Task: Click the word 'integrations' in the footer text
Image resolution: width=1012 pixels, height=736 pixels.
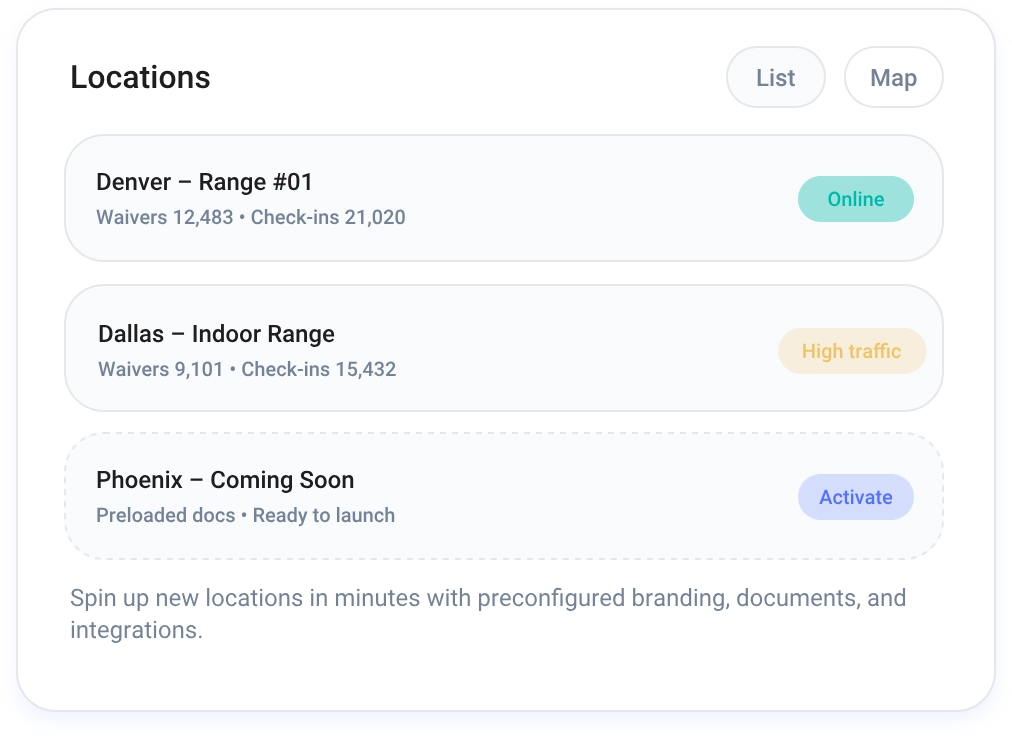Action: pos(133,631)
